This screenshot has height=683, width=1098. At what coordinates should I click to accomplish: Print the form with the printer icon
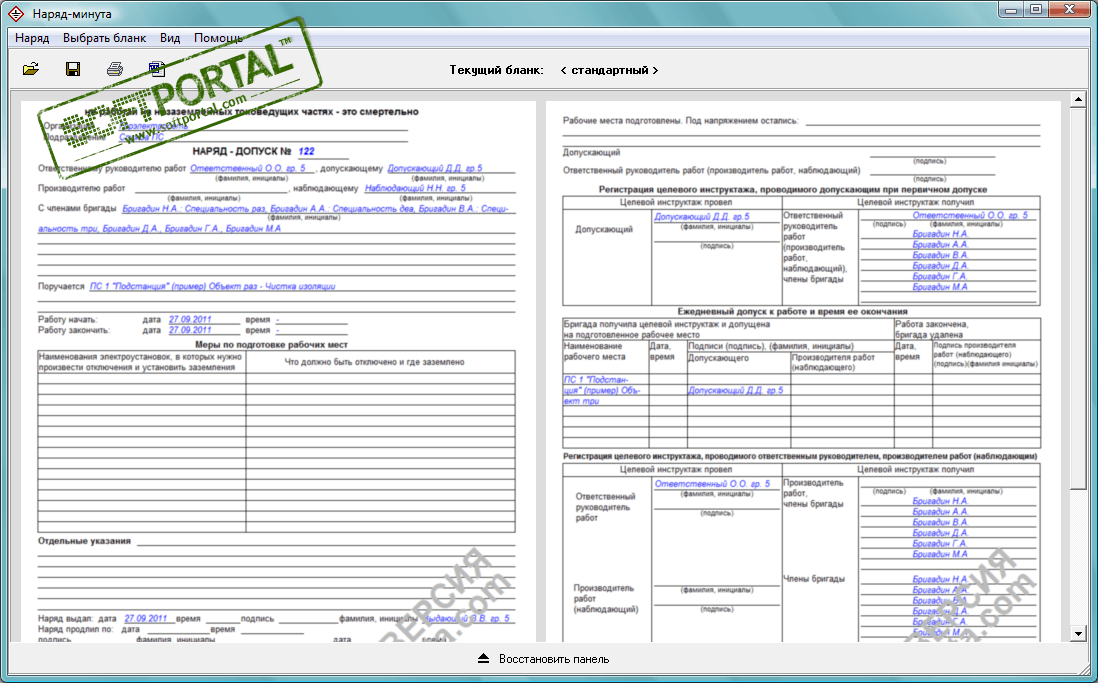tap(115, 69)
